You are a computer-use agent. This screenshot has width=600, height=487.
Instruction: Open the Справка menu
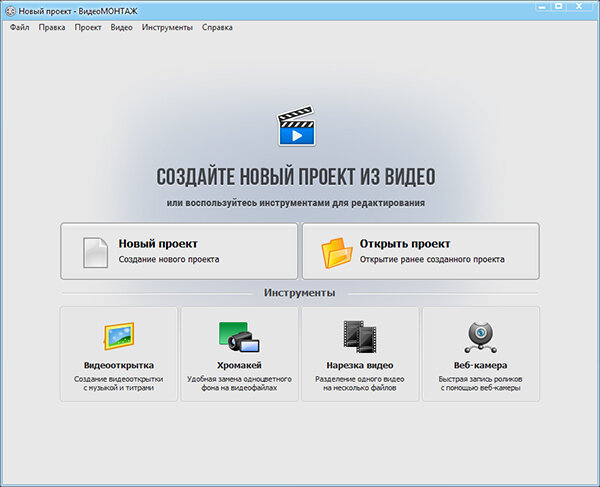click(217, 28)
